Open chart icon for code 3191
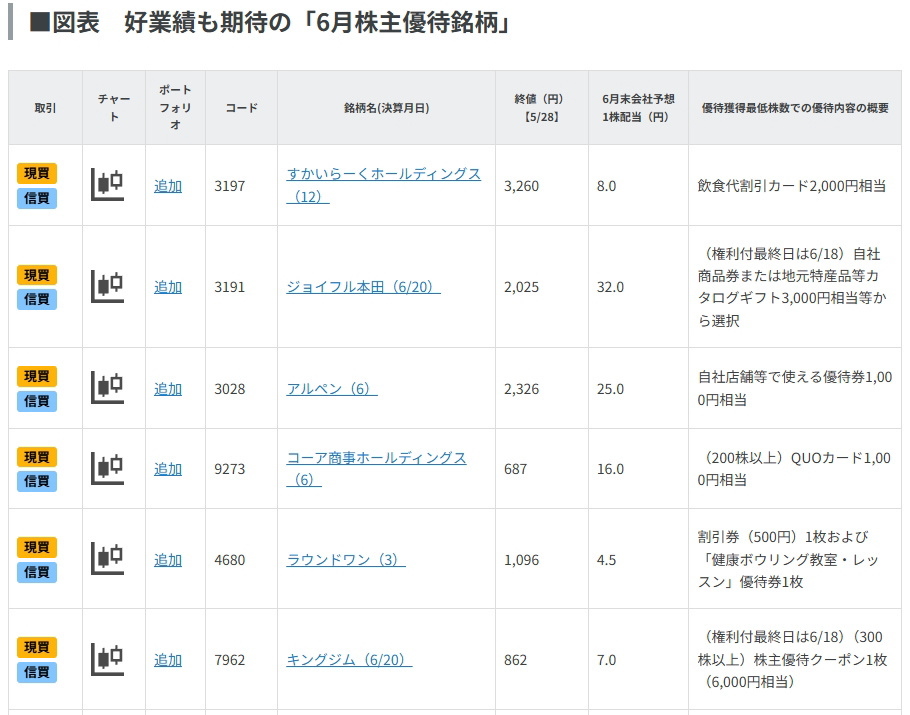This screenshot has width=910, height=715. (x=108, y=287)
